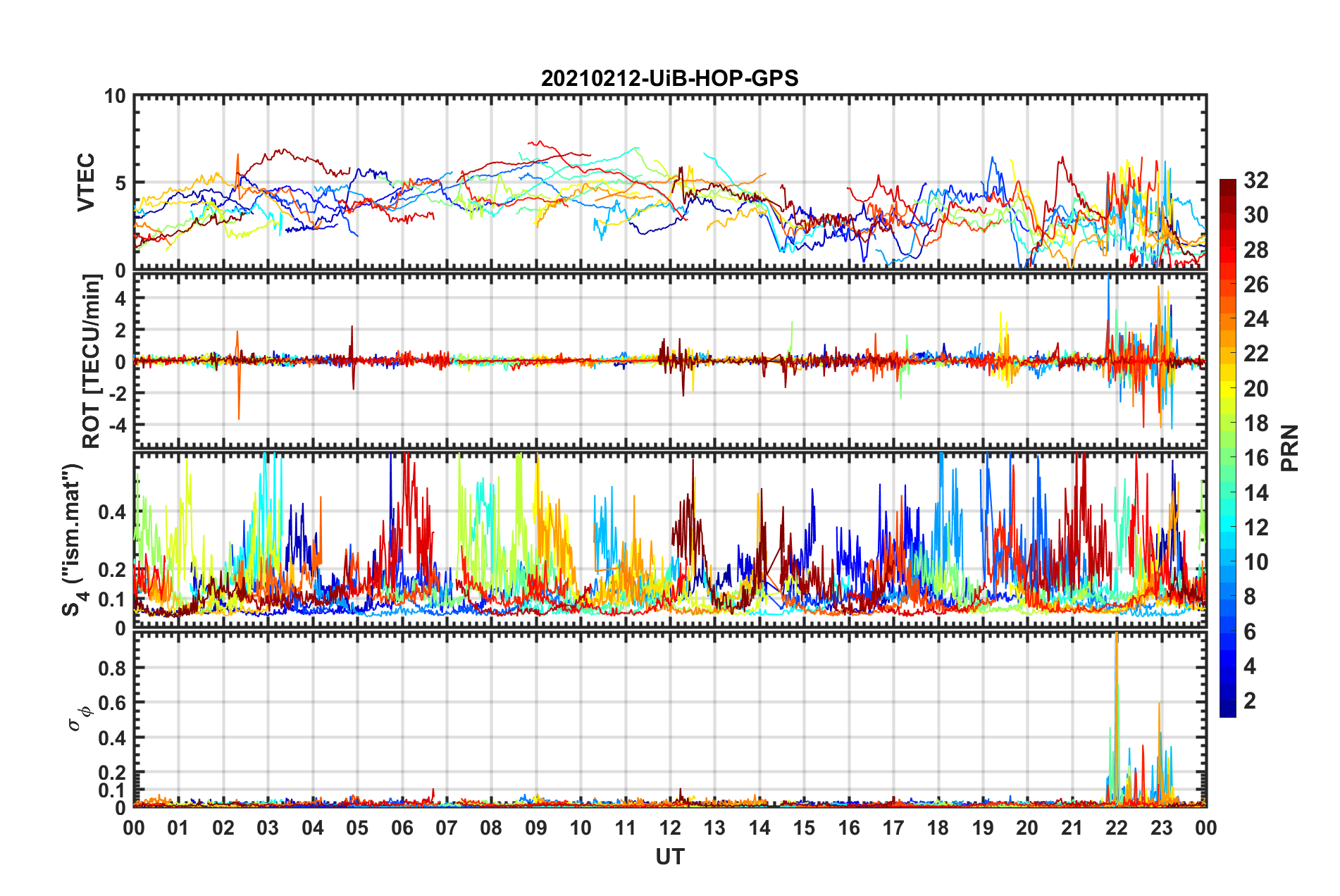This screenshot has width=1340, height=896.
Task: Click the 21 hour tick on the UT axis
Action: 1072,828
